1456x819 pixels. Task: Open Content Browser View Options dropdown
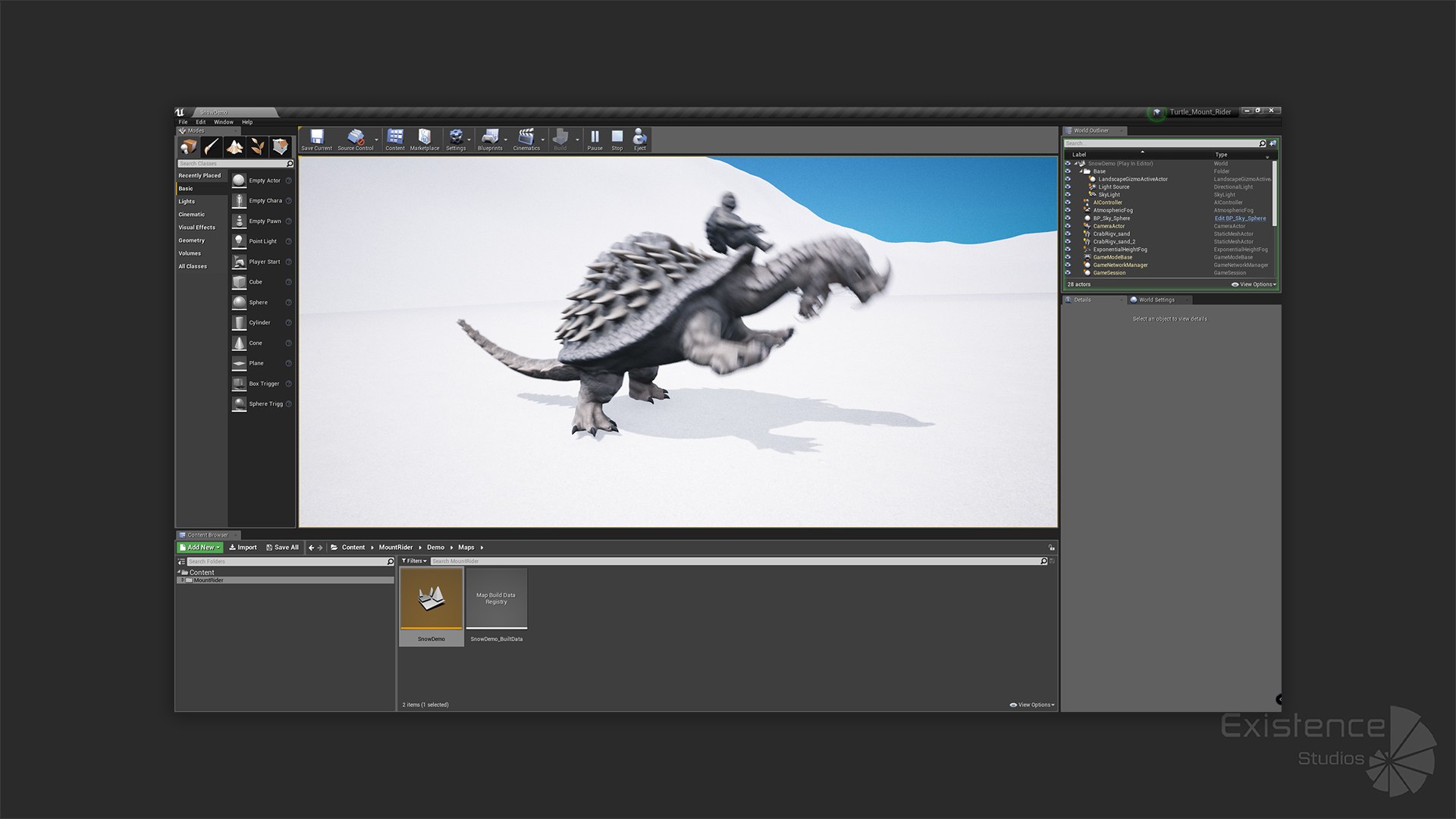click(x=1032, y=705)
